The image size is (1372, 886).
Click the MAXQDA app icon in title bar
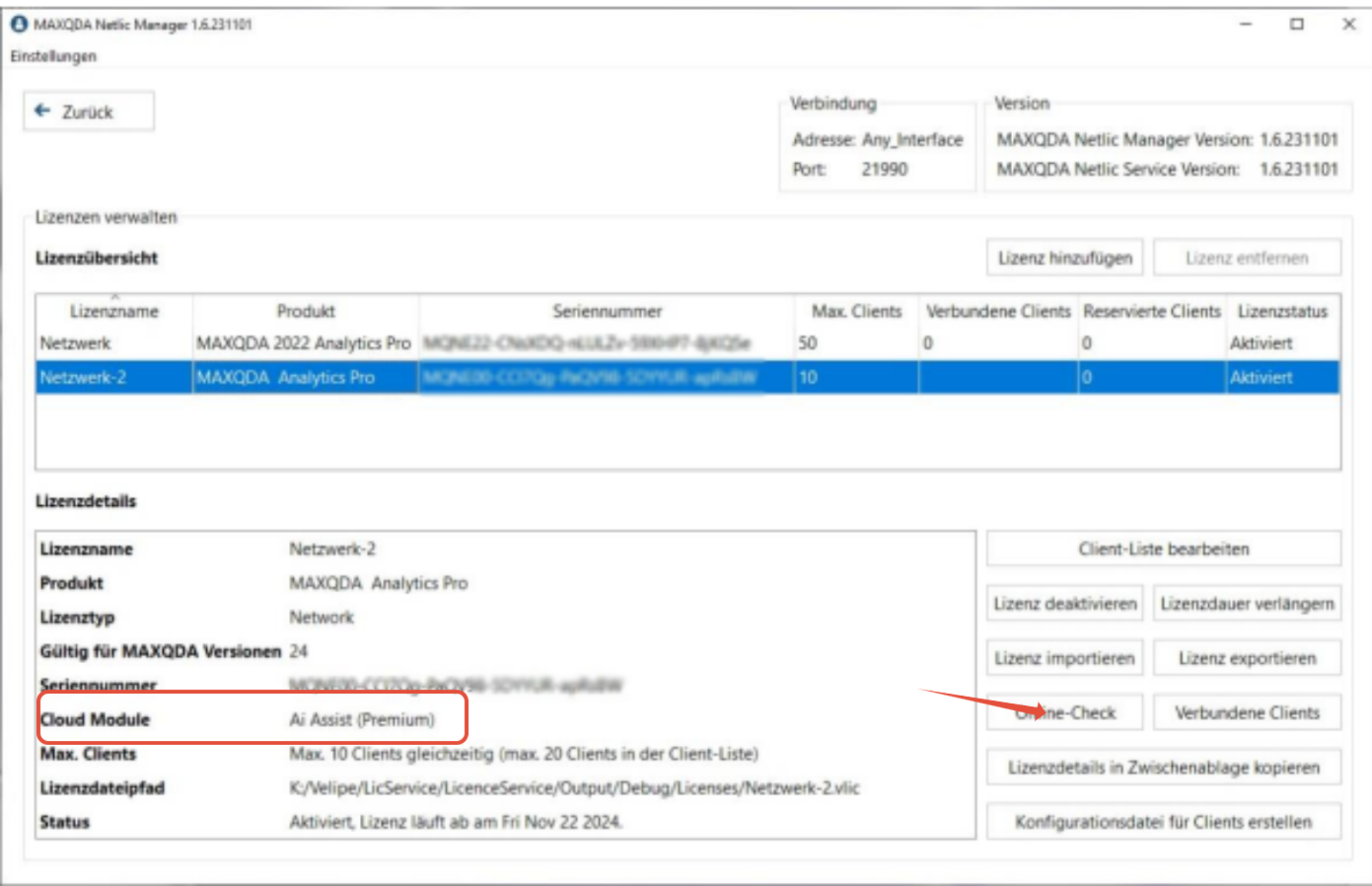pyautogui.click(x=19, y=24)
